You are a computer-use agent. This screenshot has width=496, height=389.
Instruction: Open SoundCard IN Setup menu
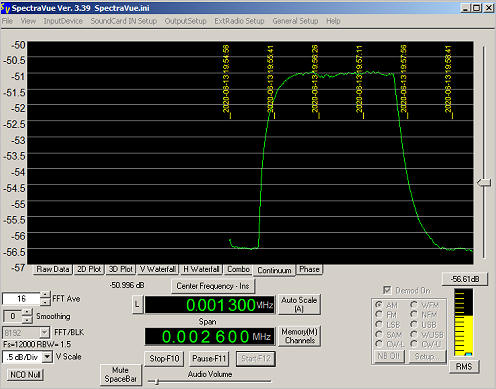(x=124, y=21)
